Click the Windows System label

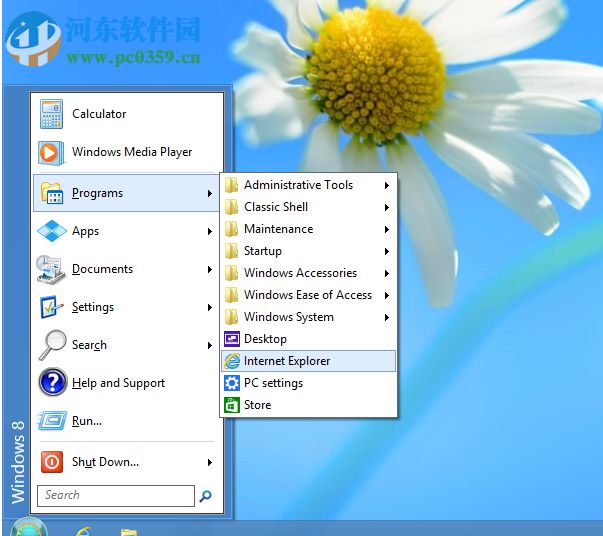(289, 317)
